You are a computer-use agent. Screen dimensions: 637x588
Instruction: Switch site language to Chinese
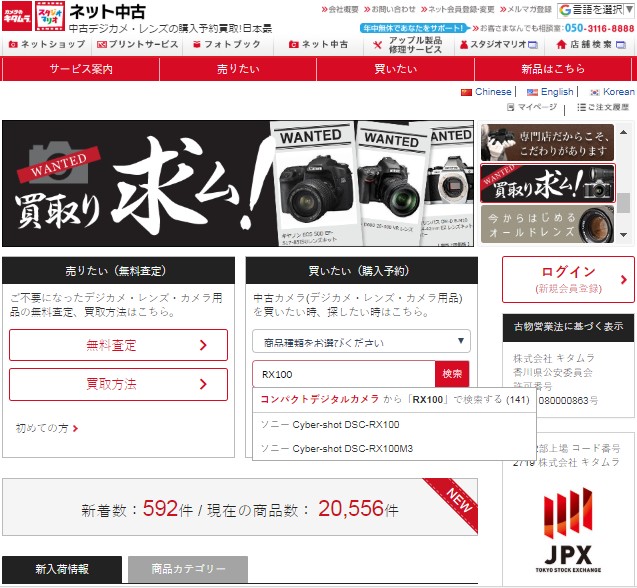486,91
